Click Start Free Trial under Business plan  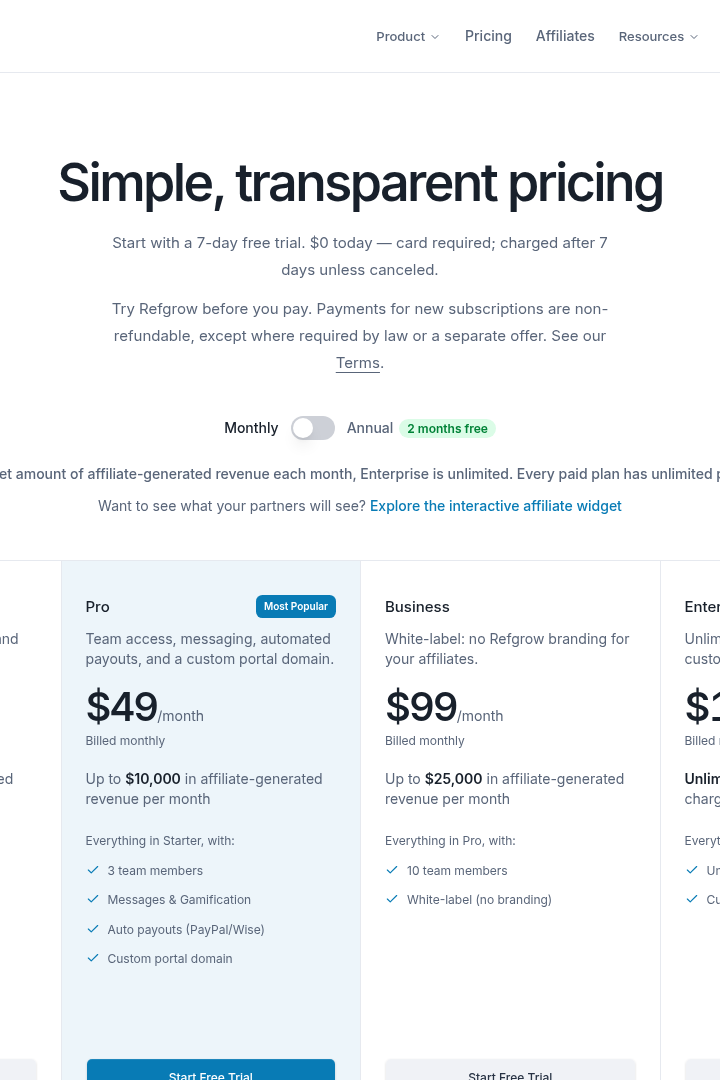[x=510, y=1071]
